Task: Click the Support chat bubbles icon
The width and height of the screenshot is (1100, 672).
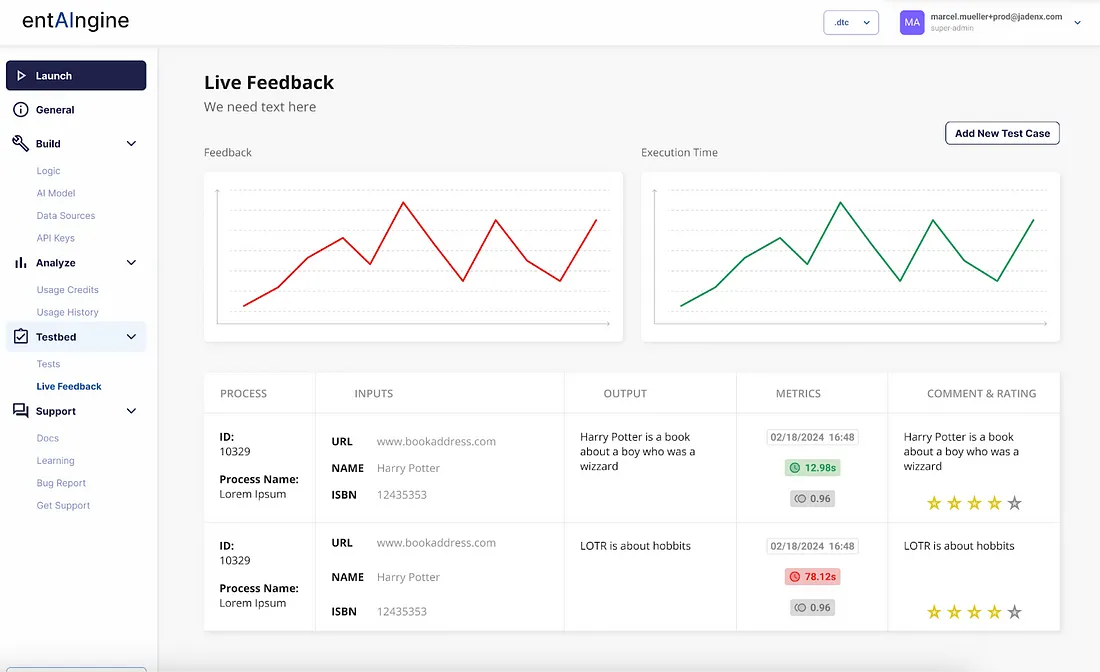Action: (x=20, y=411)
